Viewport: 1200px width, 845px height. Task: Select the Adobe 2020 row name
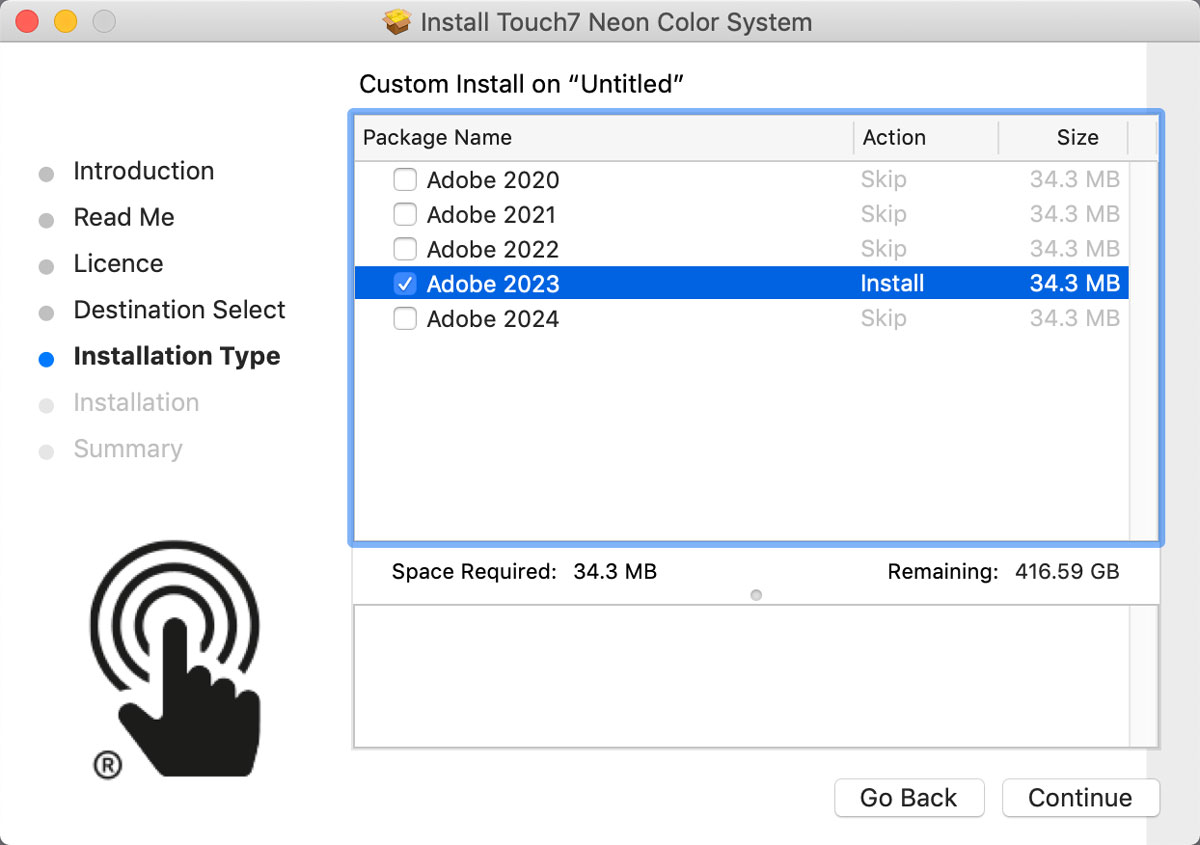point(493,181)
